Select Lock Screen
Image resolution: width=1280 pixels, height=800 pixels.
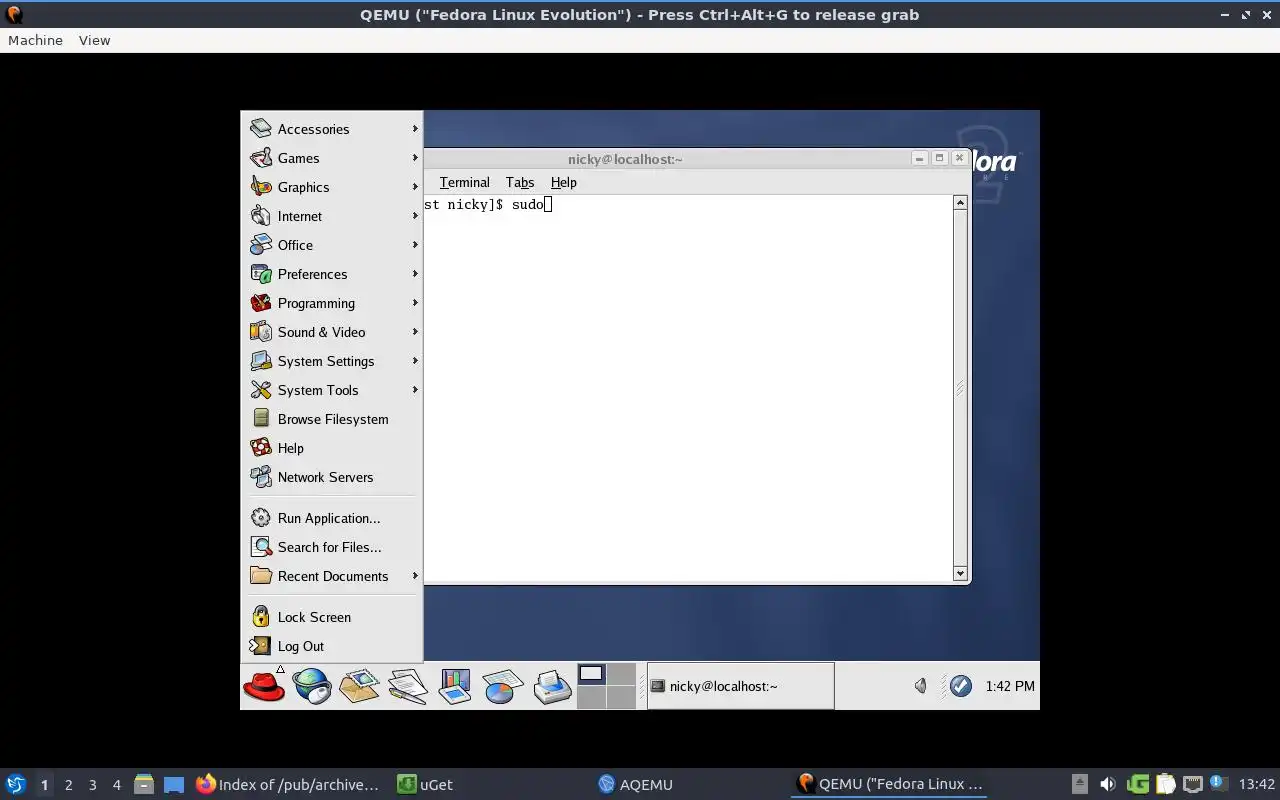pyautogui.click(x=332, y=617)
